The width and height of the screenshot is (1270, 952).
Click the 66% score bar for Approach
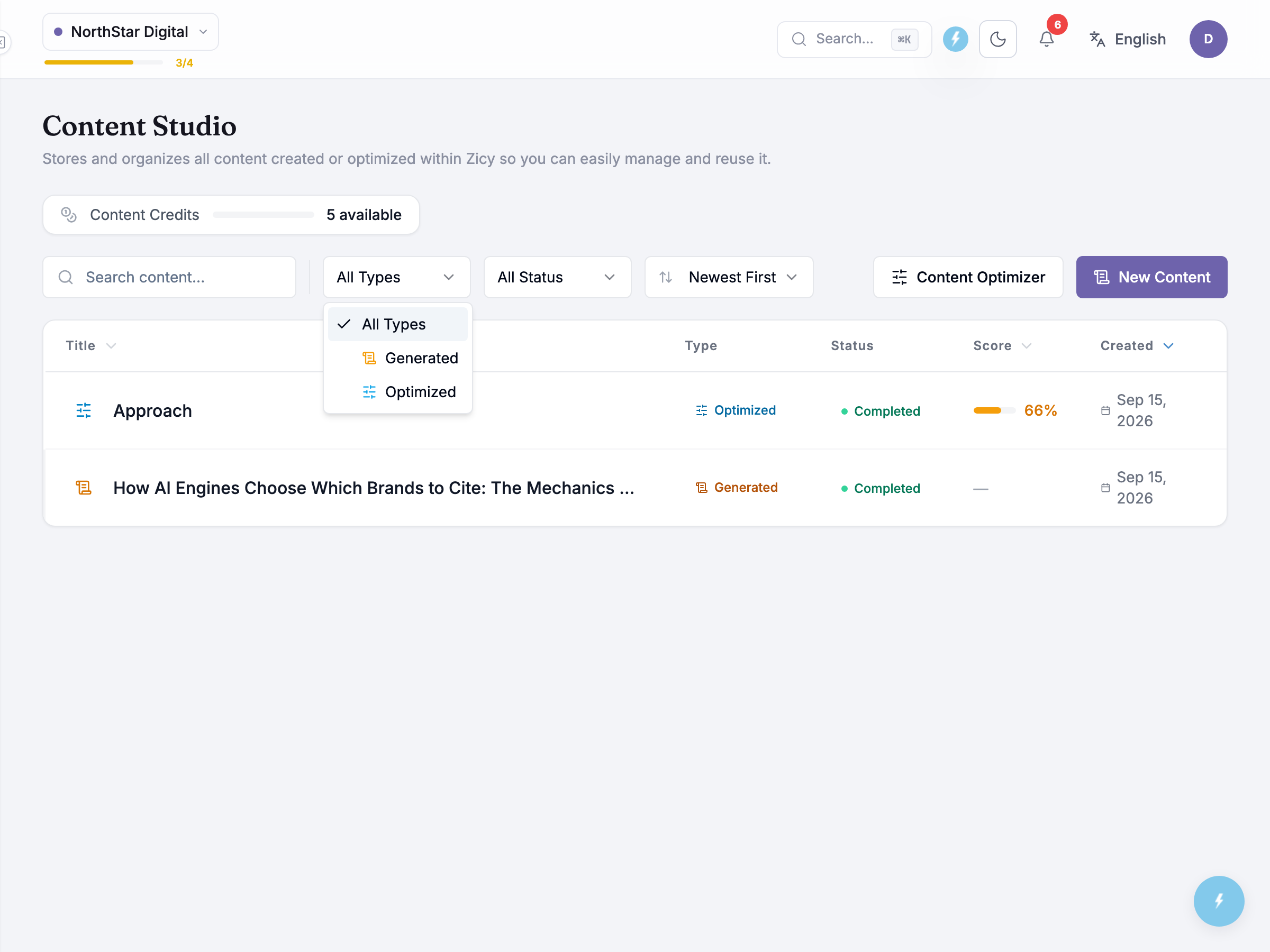point(994,410)
